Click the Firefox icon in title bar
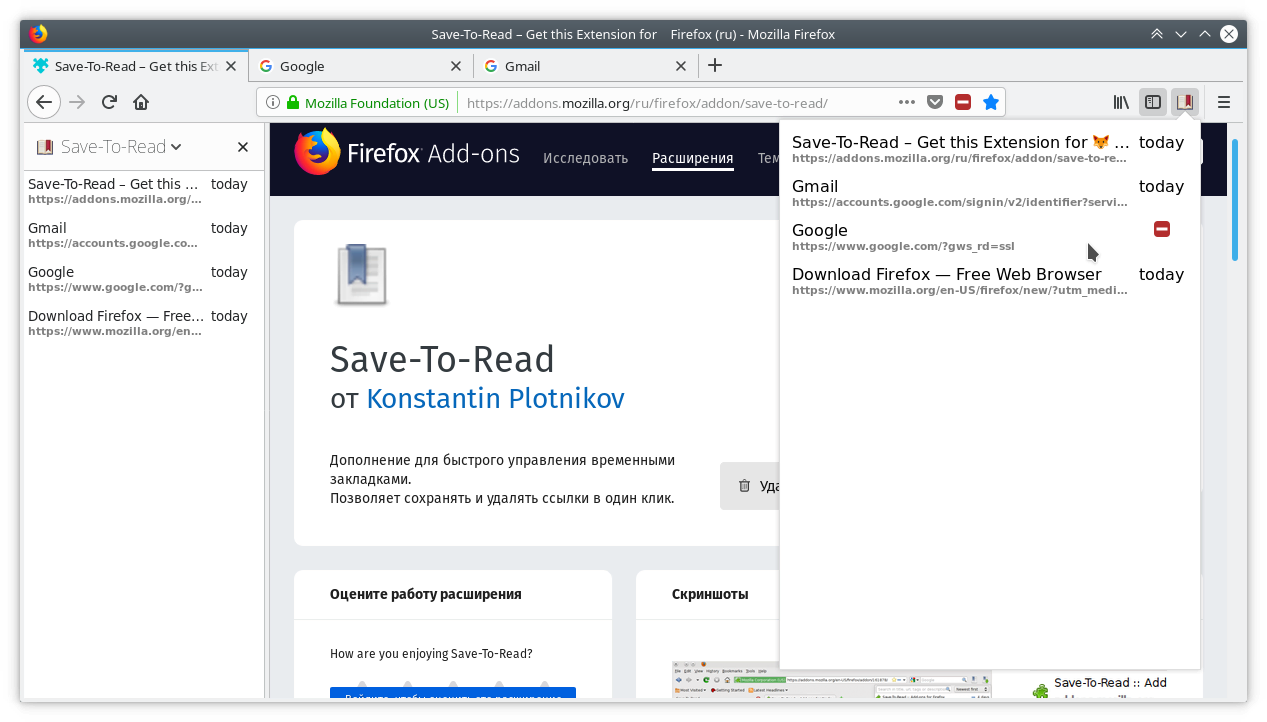The height and width of the screenshot is (722, 1267). (39, 34)
